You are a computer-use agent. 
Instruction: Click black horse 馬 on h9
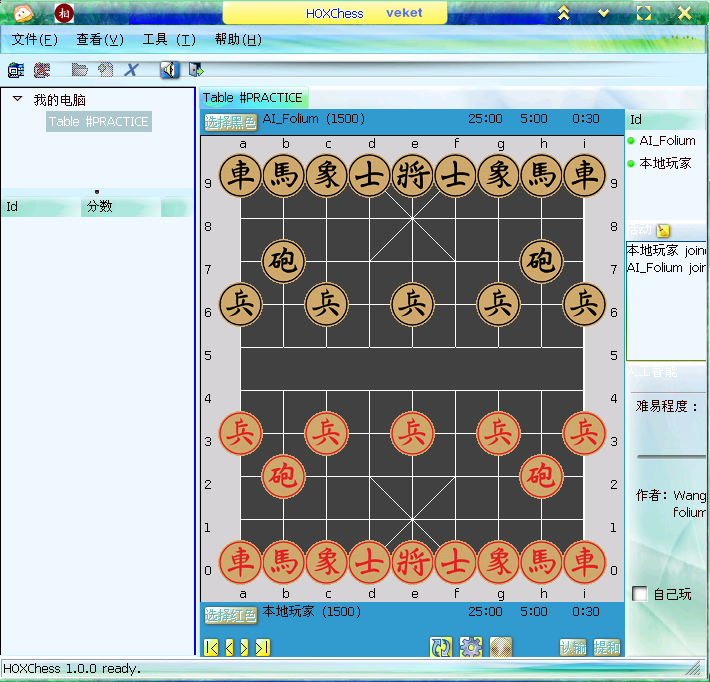pyautogui.click(x=542, y=175)
